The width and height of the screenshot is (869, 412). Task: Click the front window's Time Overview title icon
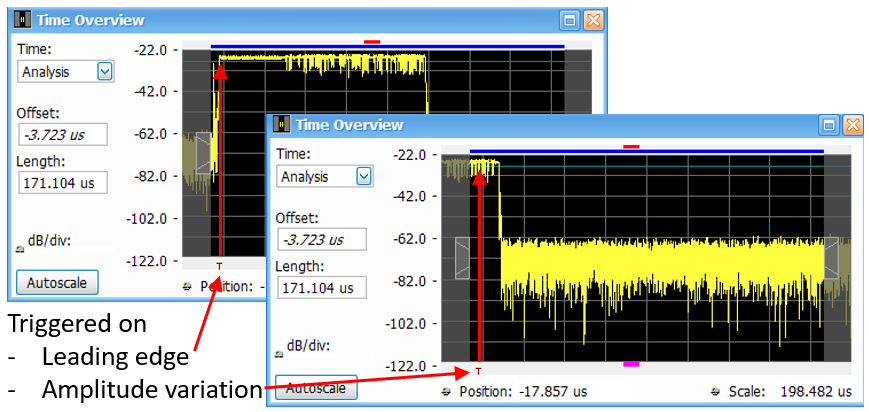tap(281, 125)
